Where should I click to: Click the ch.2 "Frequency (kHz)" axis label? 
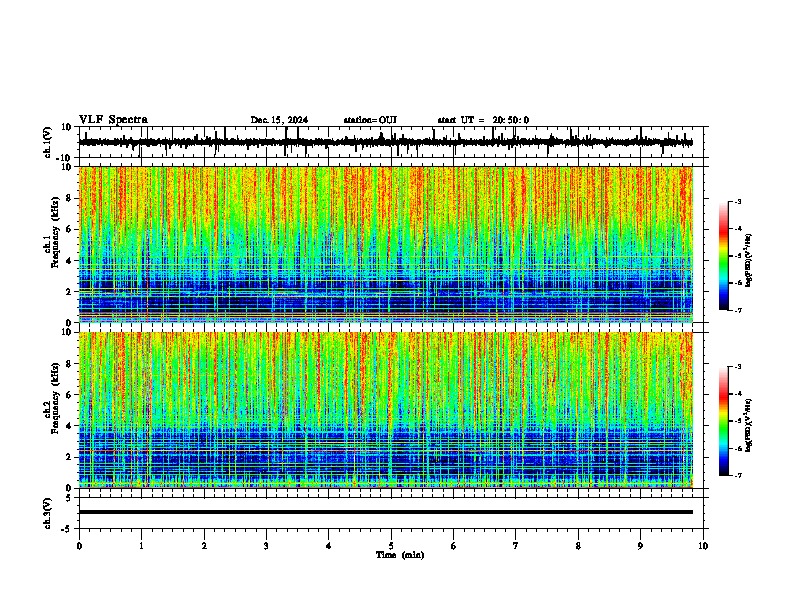[55, 398]
